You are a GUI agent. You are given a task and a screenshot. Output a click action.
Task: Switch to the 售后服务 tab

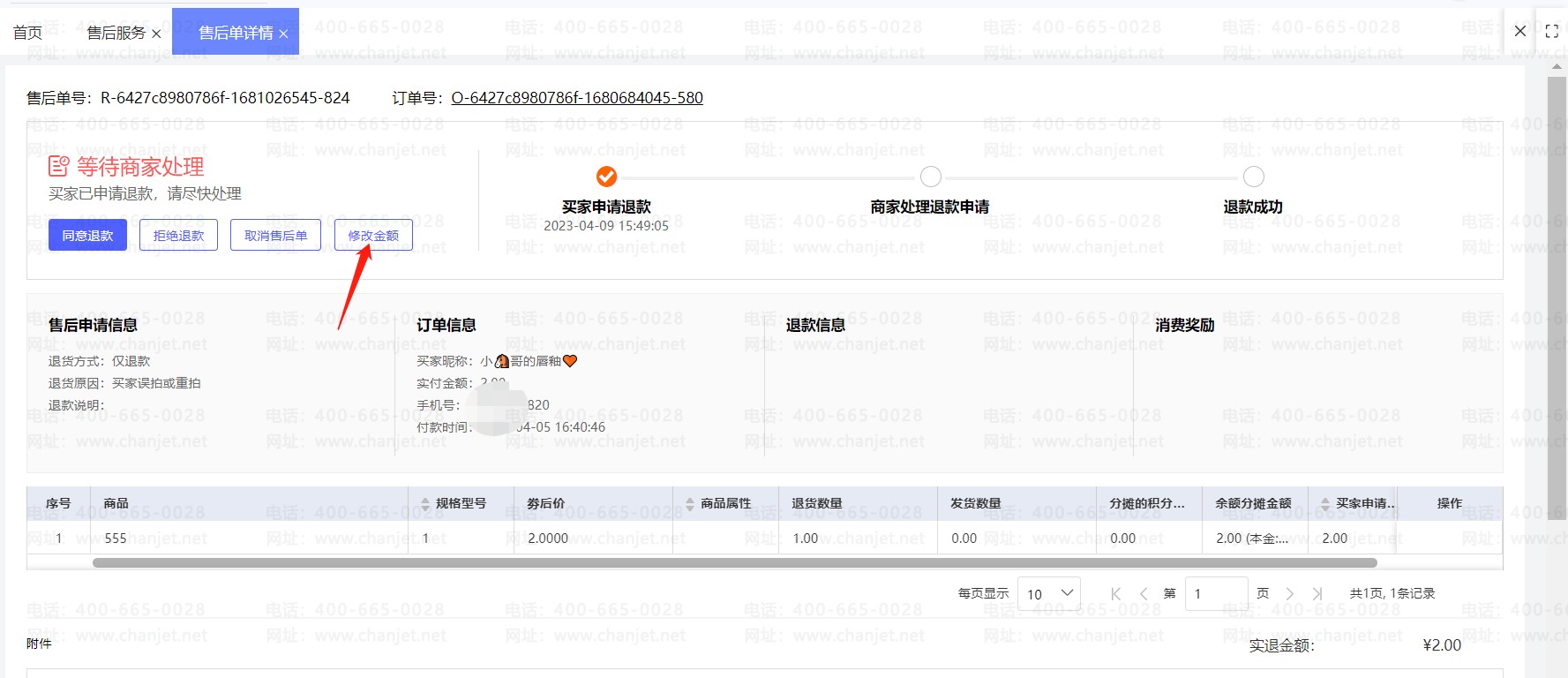(116, 33)
